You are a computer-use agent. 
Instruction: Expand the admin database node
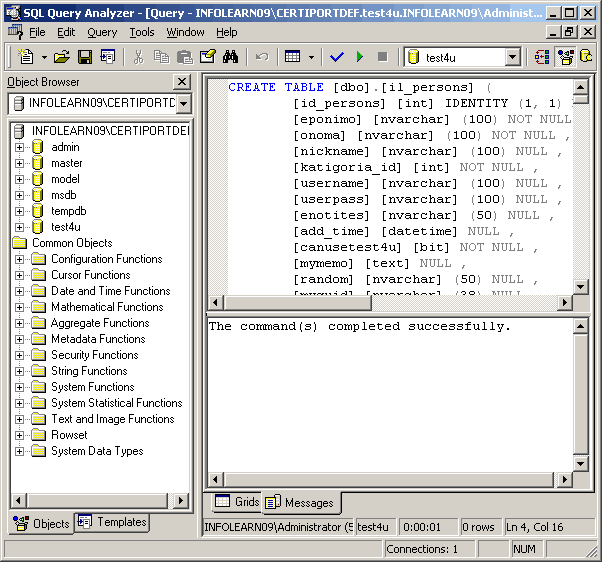pos(19,147)
